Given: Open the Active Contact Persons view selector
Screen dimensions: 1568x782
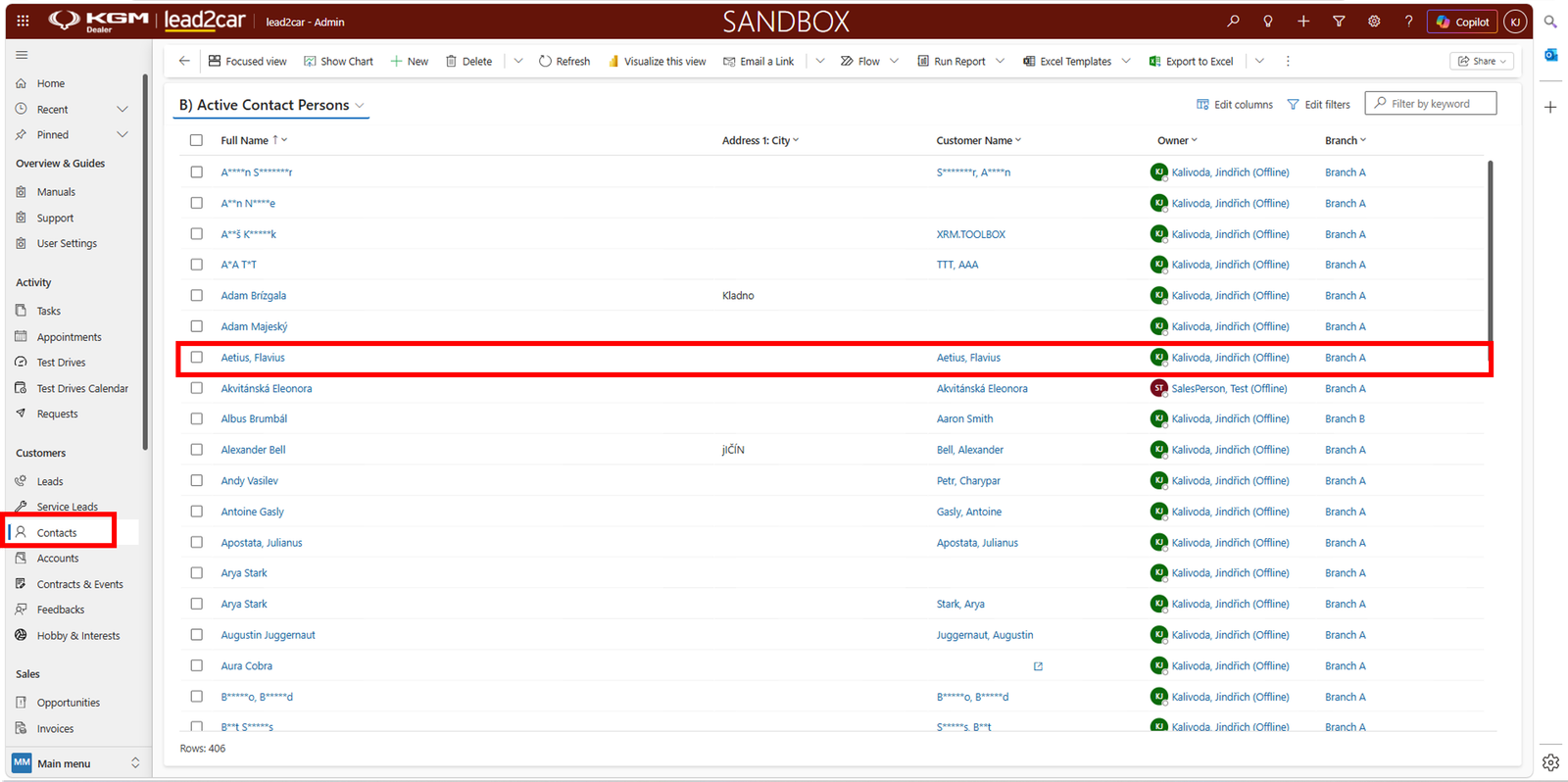Looking at the screenshot, I should tap(271, 105).
